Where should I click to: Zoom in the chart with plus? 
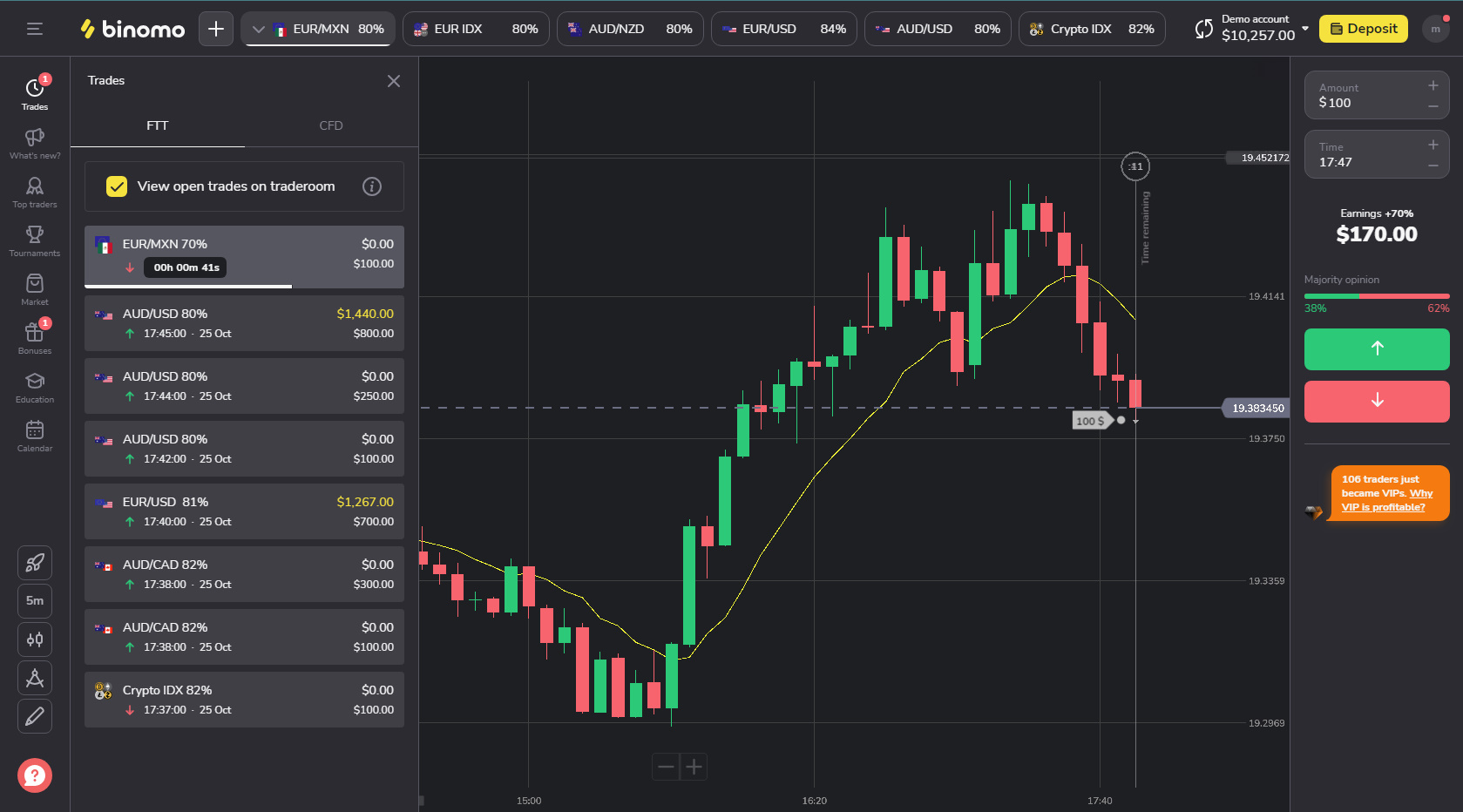[x=694, y=768]
